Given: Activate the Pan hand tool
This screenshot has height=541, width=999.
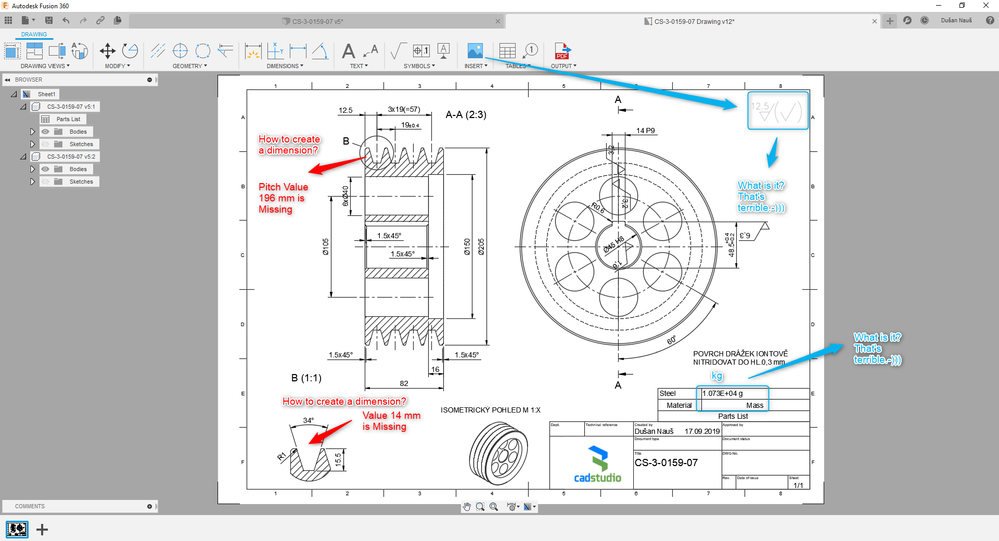Looking at the screenshot, I should click(466, 507).
